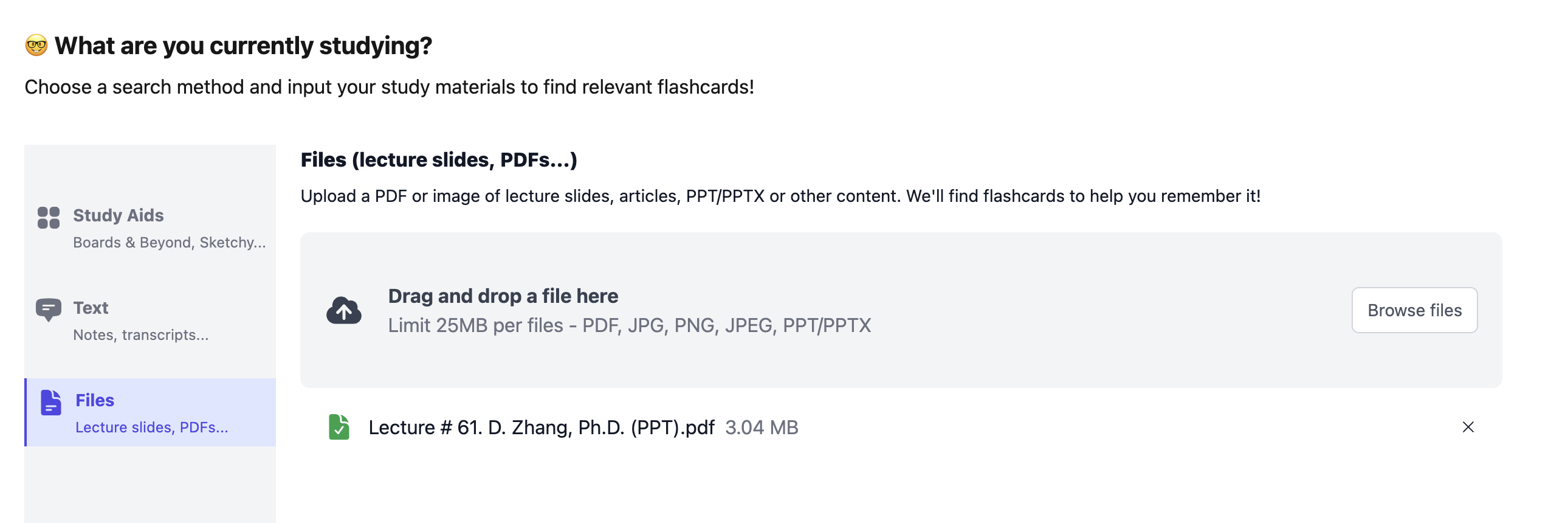Click the 'Drag and drop a file here' text
The height and width of the screenshot is (523, 1568).
[x=503, y=296]
